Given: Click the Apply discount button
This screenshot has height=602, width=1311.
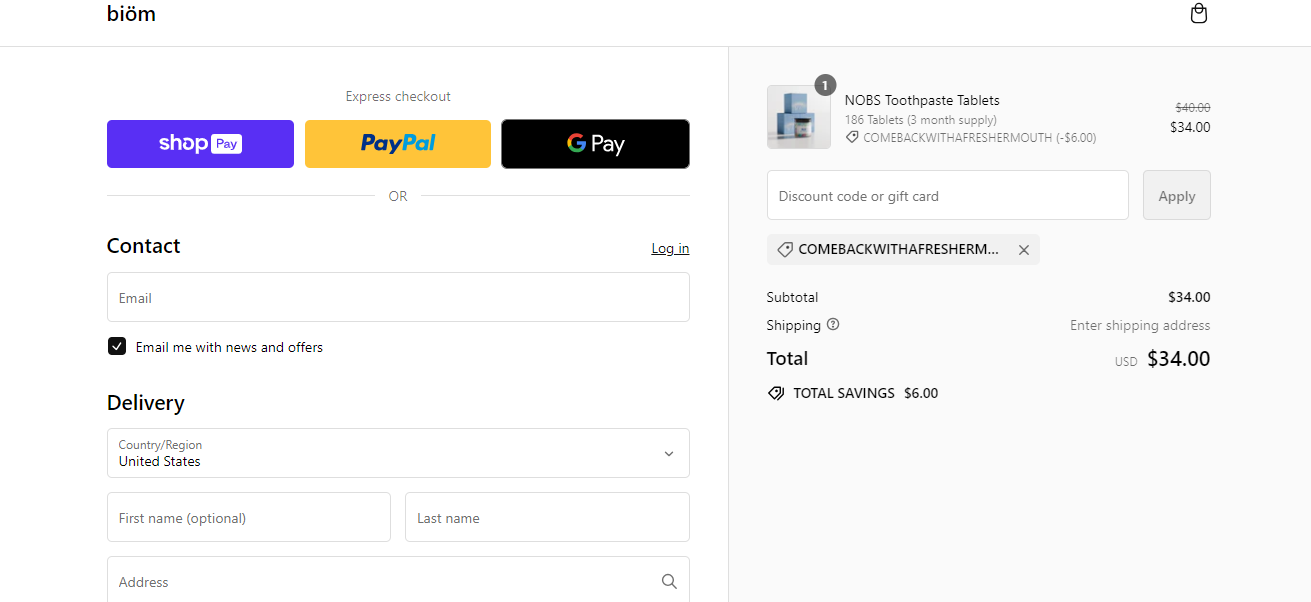Looking at the screenshot, I should click(x=1177, y=195).
